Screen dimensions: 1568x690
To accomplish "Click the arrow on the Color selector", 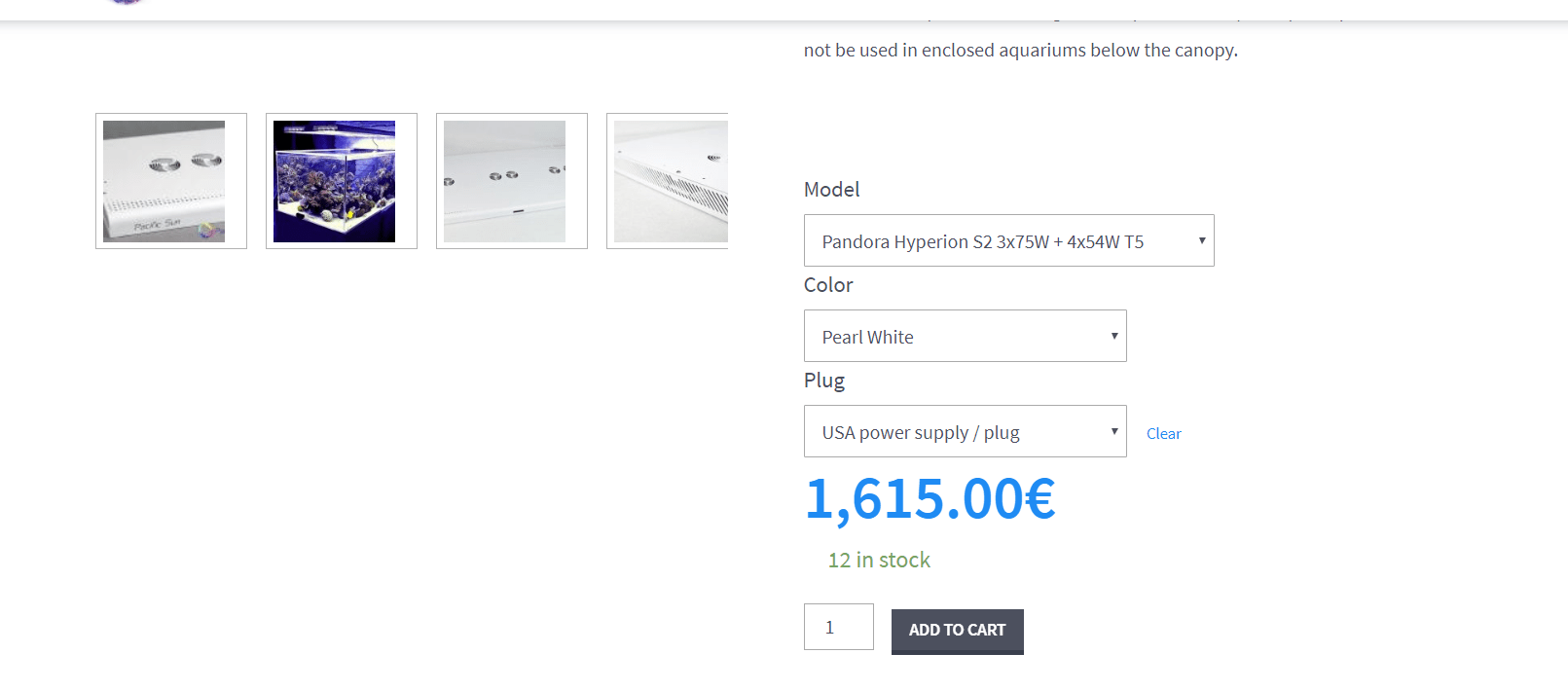I will pyautogui.click(x=1114, y=336).
